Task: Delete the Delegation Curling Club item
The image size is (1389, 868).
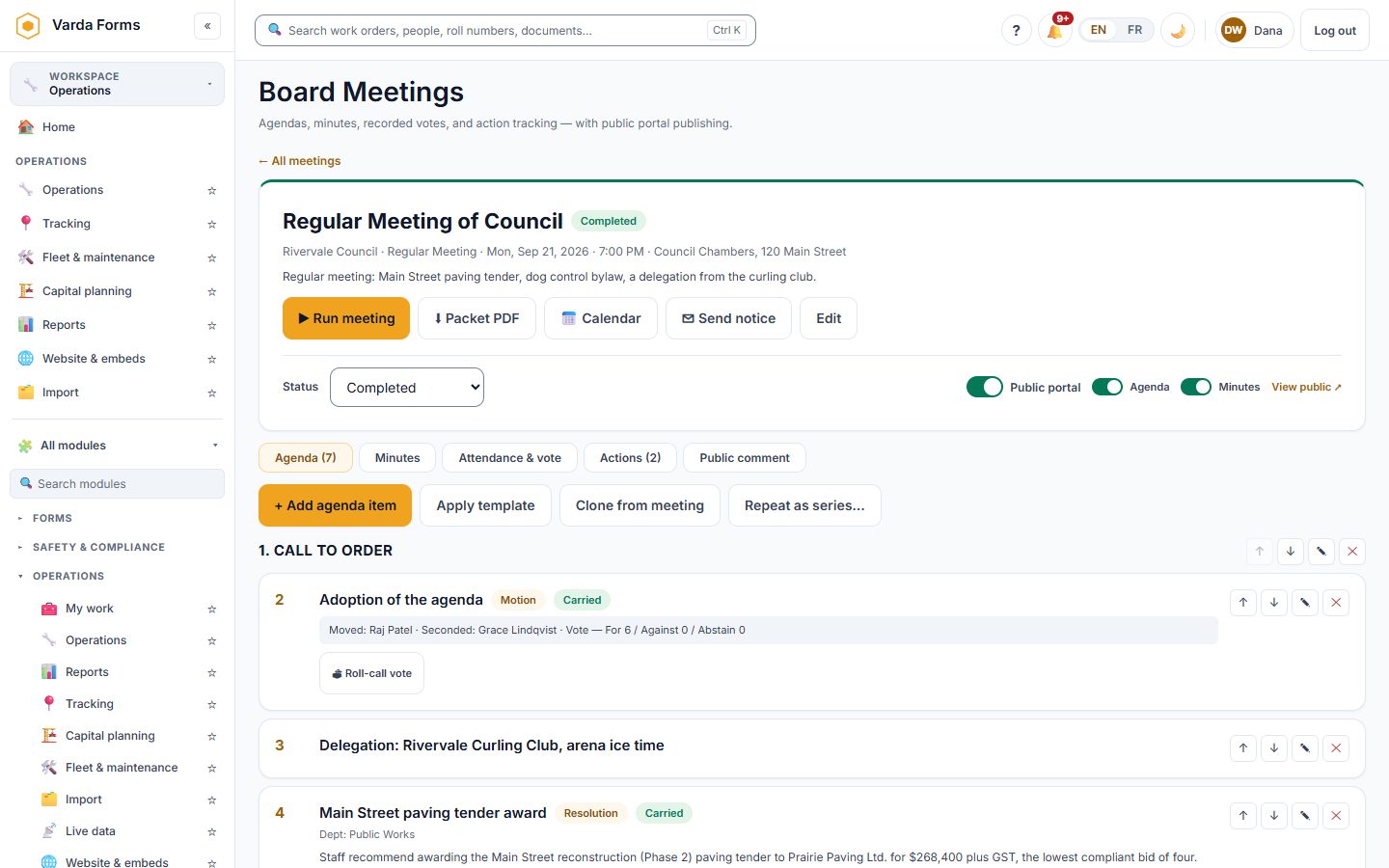Action: (1336, 747)
